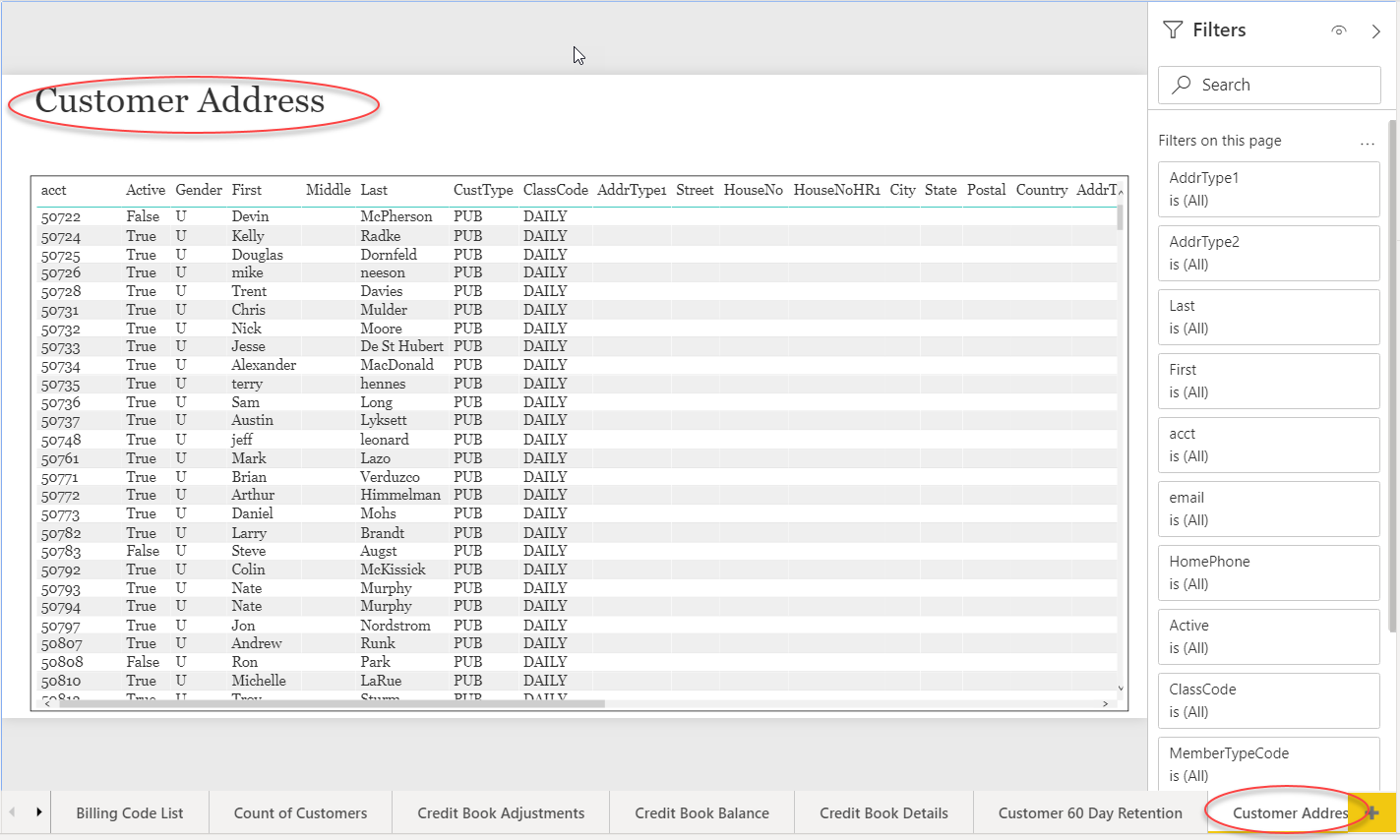This screenshot has width=1400, height=840.
Task: Click the table's scroll-left arrow
Action: click(x=48, y=703)
